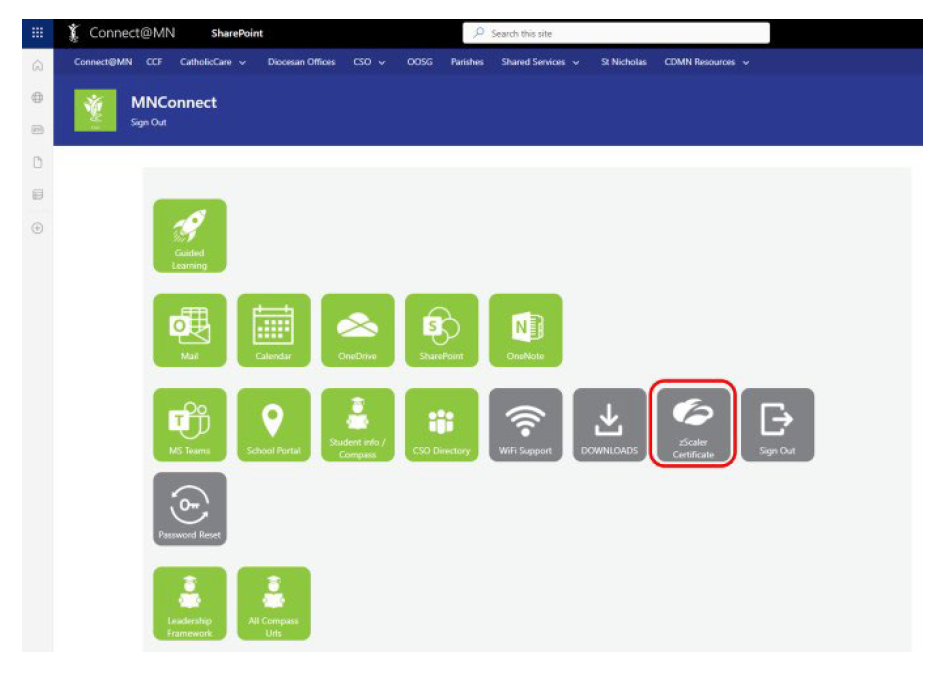Image resolution: width=937 pixels, height=690 pixels.
Task: Open the School Portal tile
Action: 273,425
